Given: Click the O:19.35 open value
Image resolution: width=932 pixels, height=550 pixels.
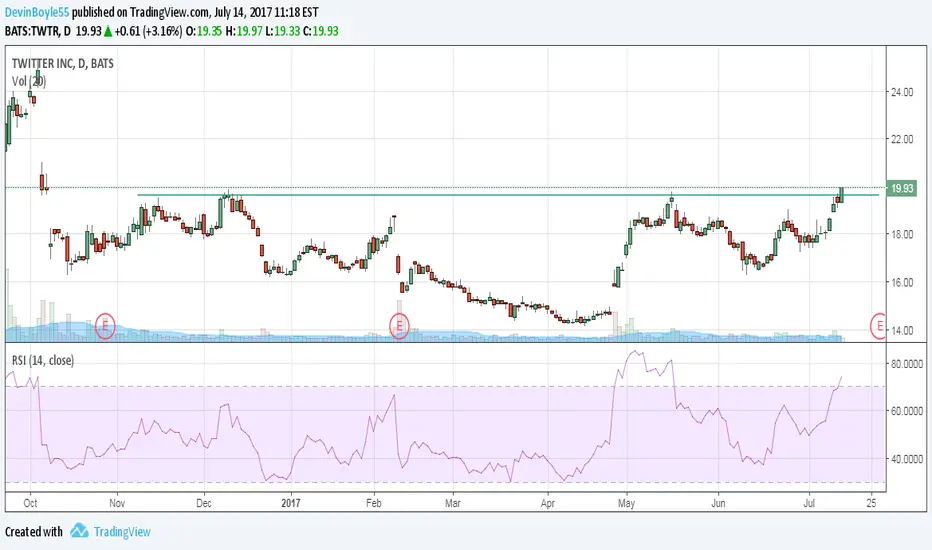Looking at the screenshot, I should click(x=204, y=31).
